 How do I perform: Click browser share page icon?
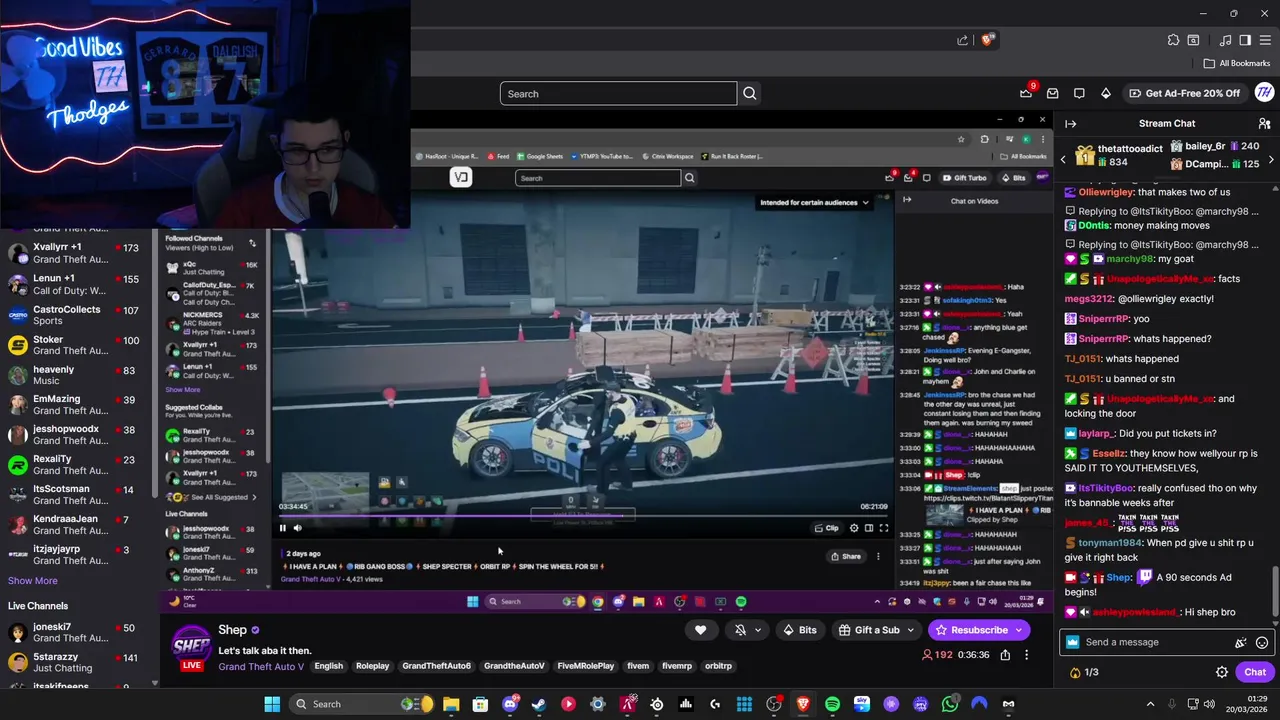tap(962, 40)
